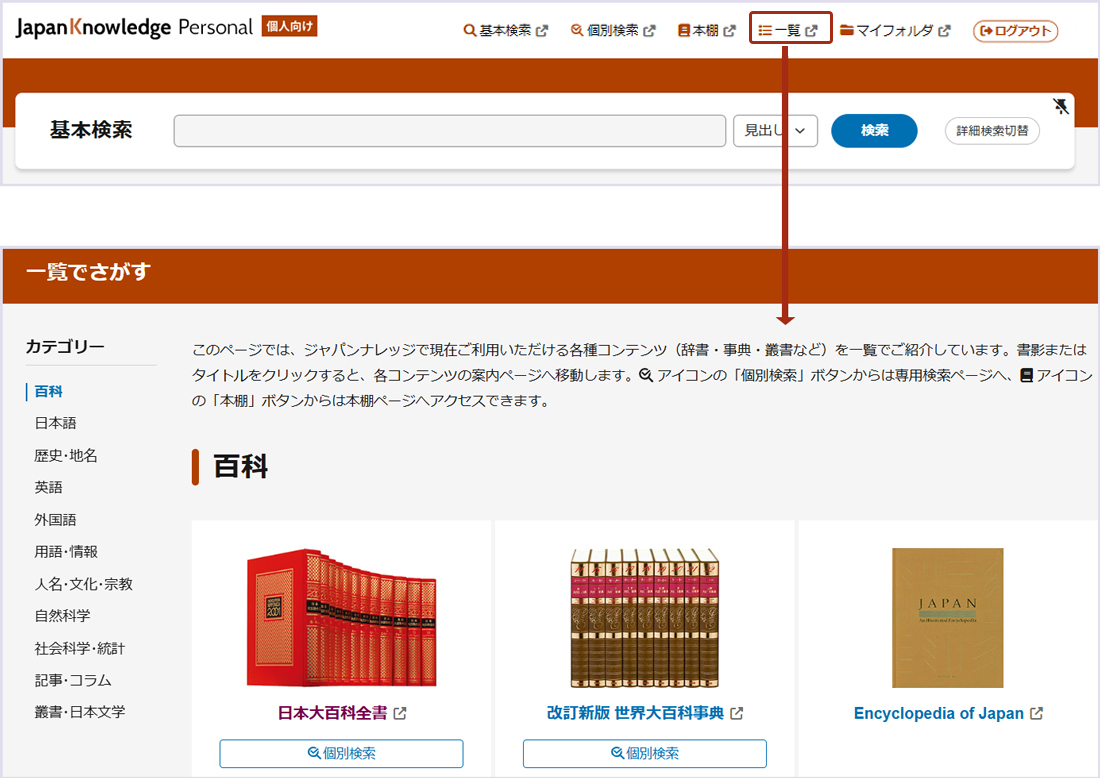Click the 世界大百科事典 book set image
The image size is (1100, 778).
pyautogui.click(x=645, y=617)
